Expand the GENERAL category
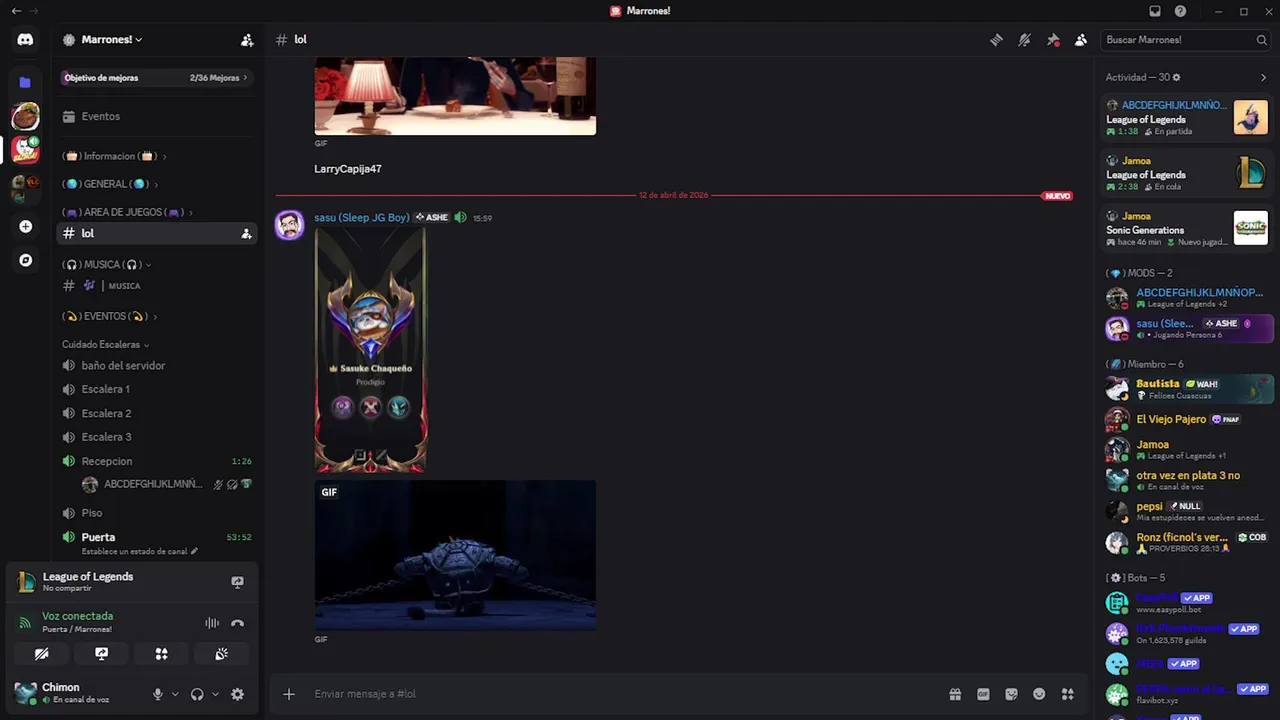The image size is (1280, 720). coord(110,184)
